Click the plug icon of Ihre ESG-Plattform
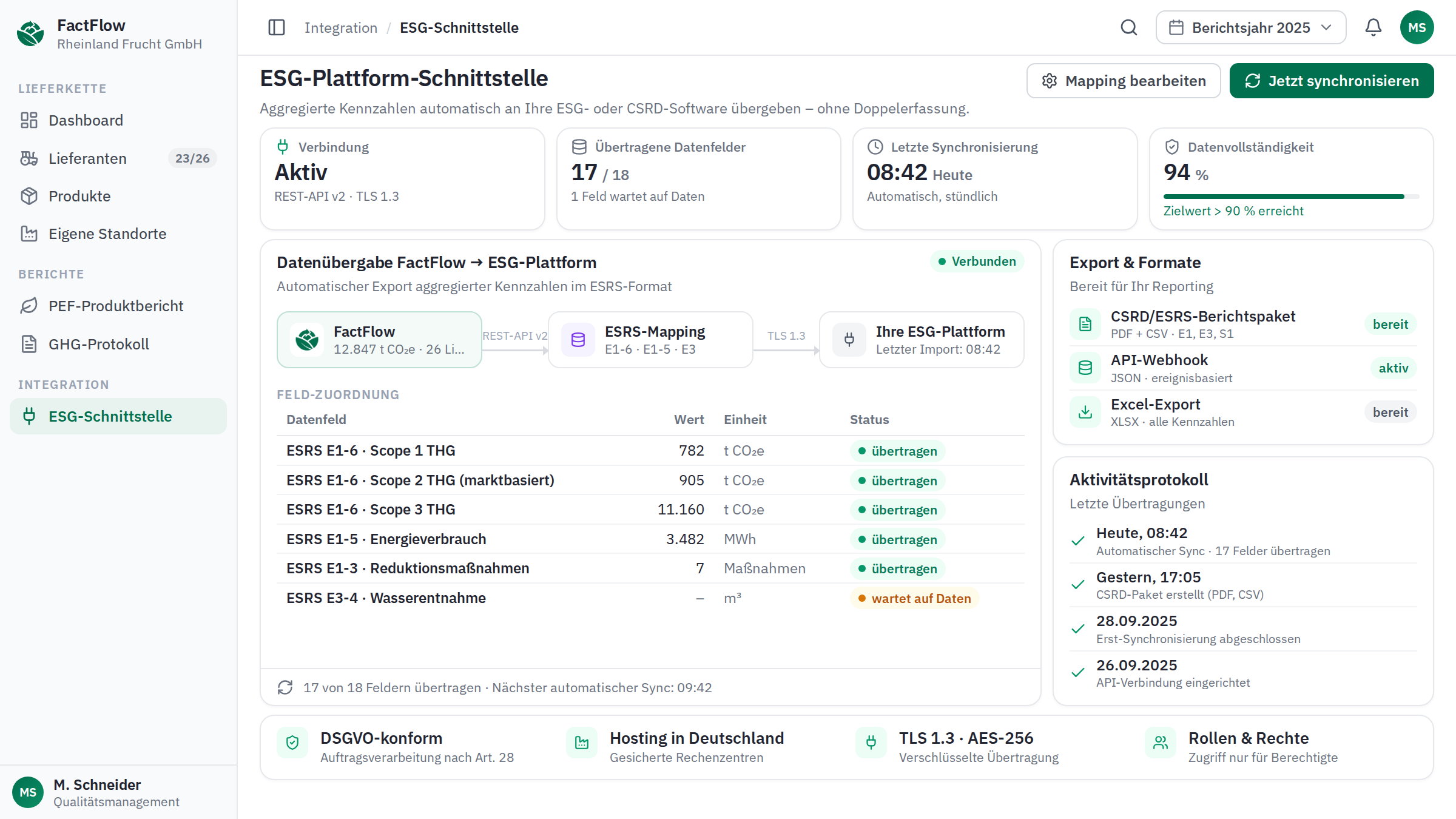The image size is (1456, 819). pyautogui.click(x=849, y=340)
